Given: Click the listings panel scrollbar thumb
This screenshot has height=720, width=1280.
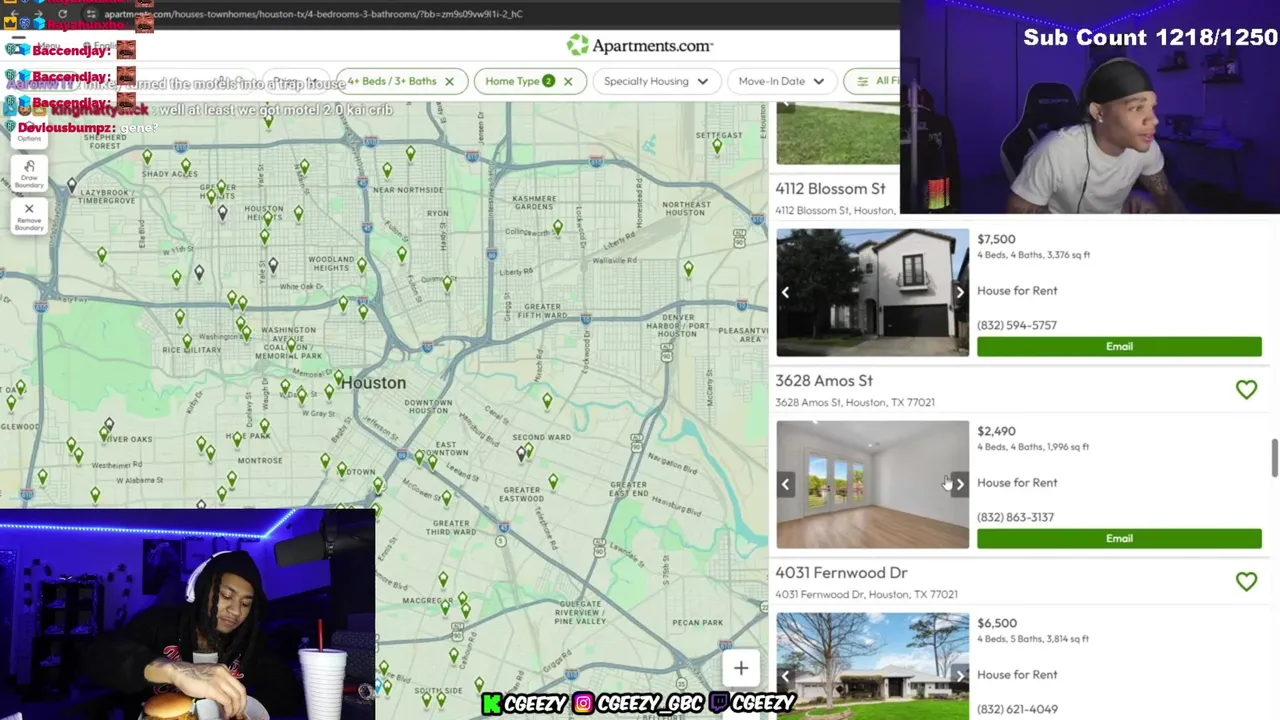Looking at the screenshot, I should click(x=1274, y=458).
